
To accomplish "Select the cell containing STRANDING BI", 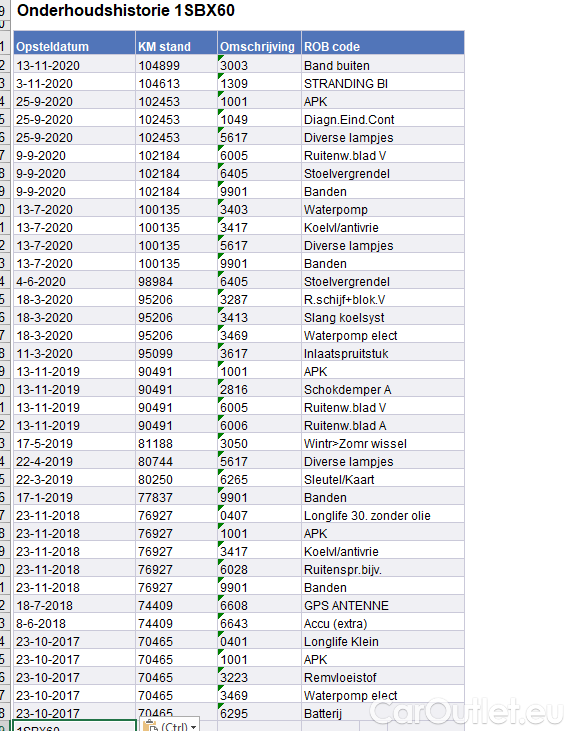I will coord(383,83).
